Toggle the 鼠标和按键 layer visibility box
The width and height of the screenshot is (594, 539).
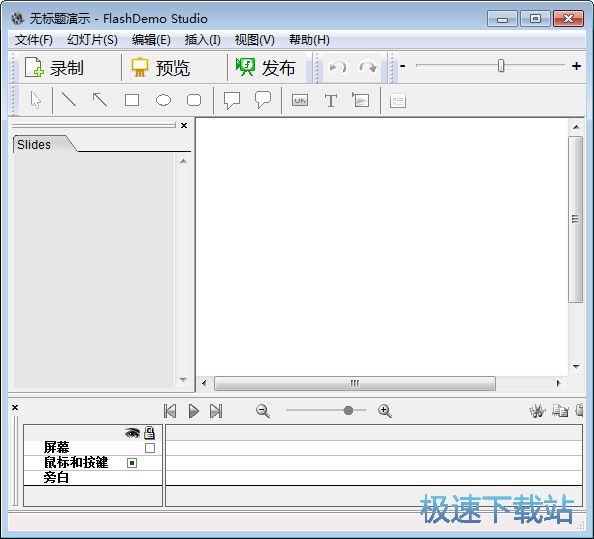(x=132, y=463)
